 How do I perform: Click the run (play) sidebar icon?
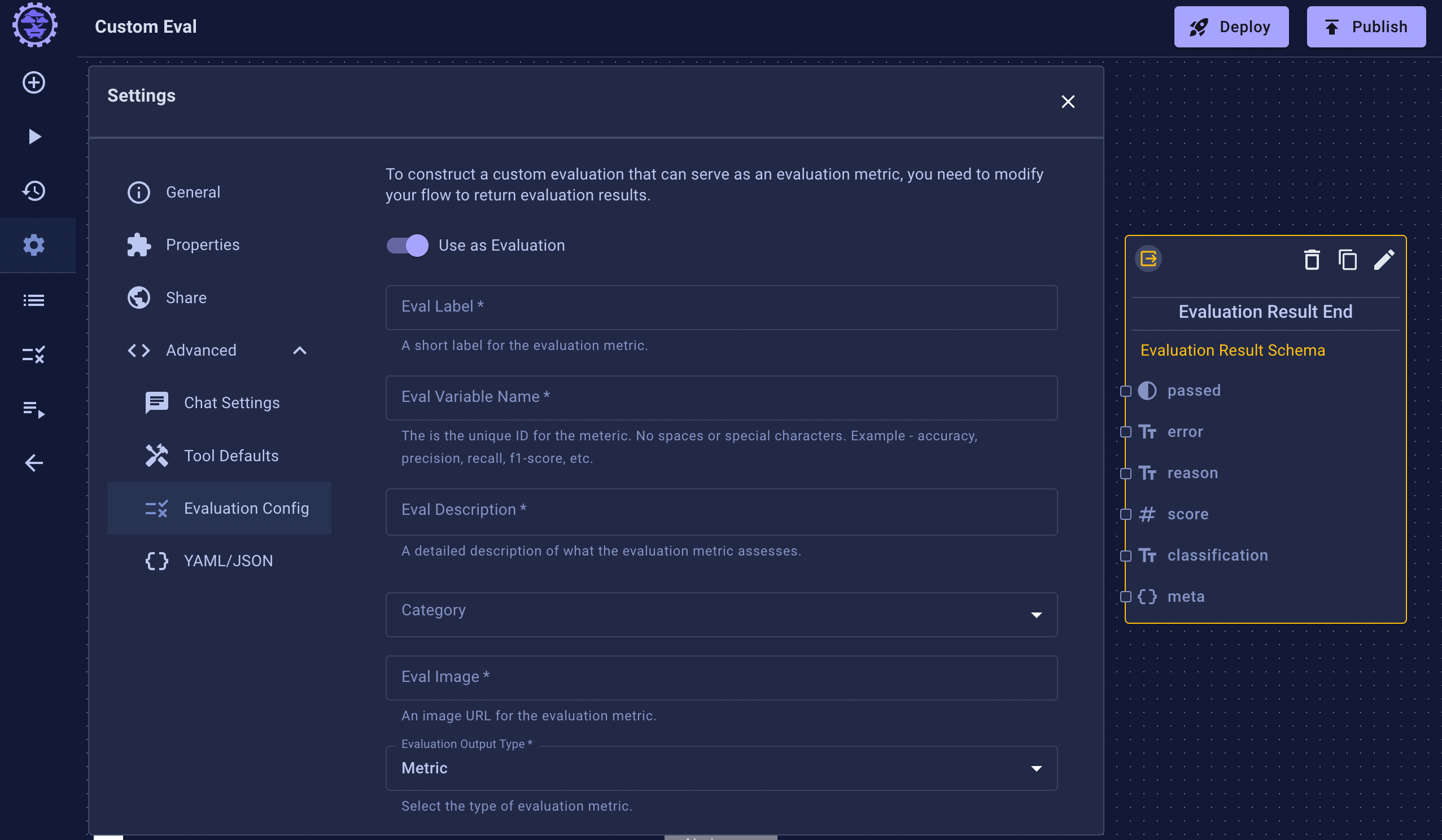pyautogui.click(x=34, y=137)
